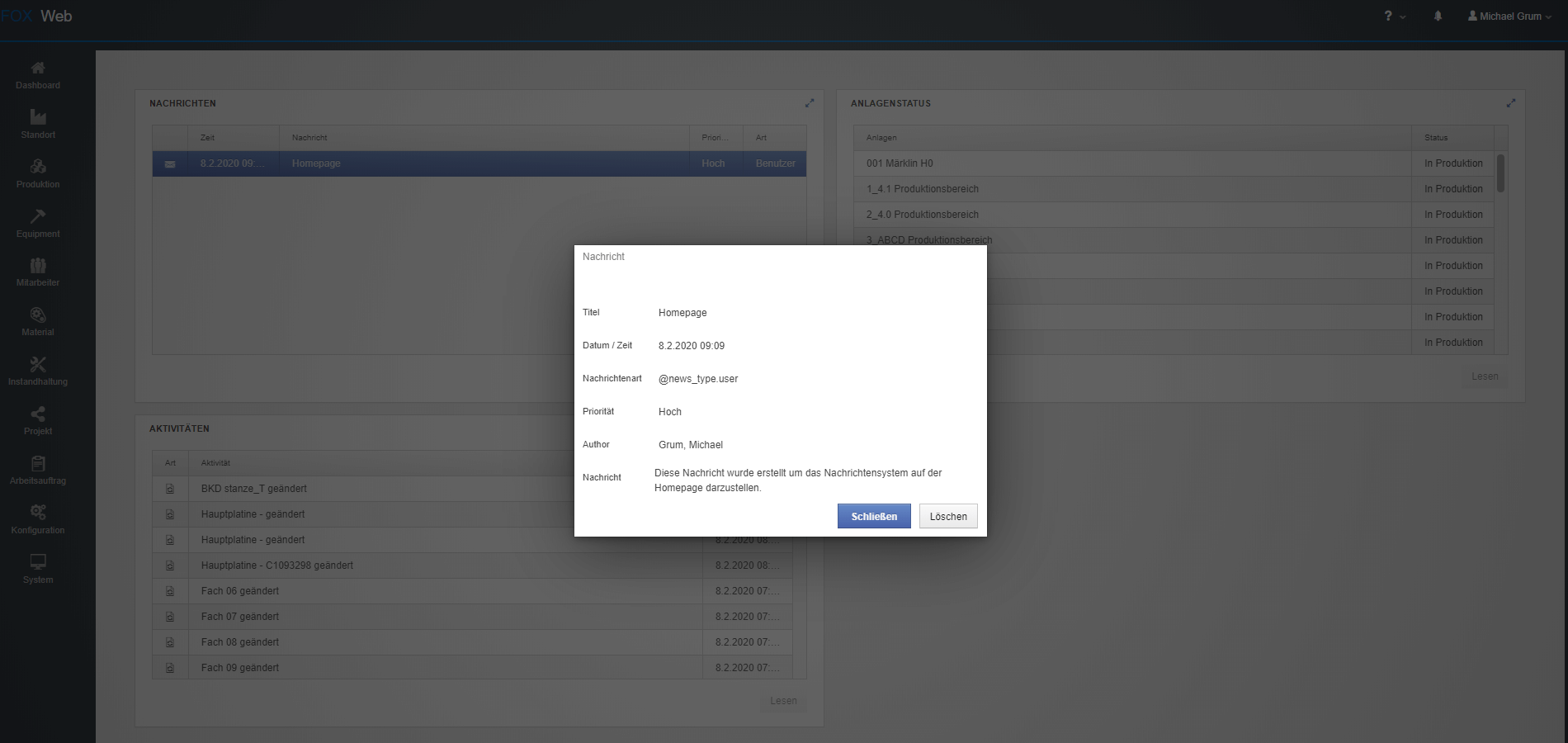Select the Homepage message row

click(479, 163)
